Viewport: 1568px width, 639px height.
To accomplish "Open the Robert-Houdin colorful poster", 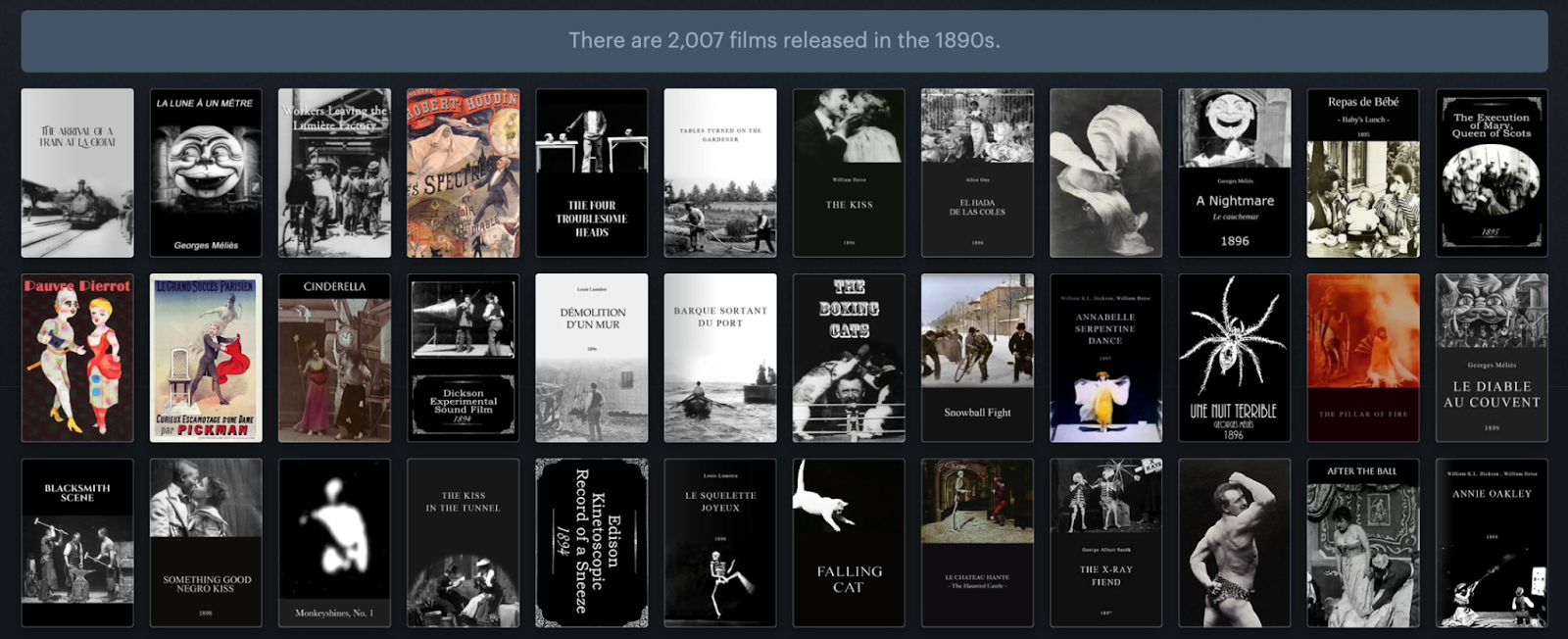I will (463, 173).
